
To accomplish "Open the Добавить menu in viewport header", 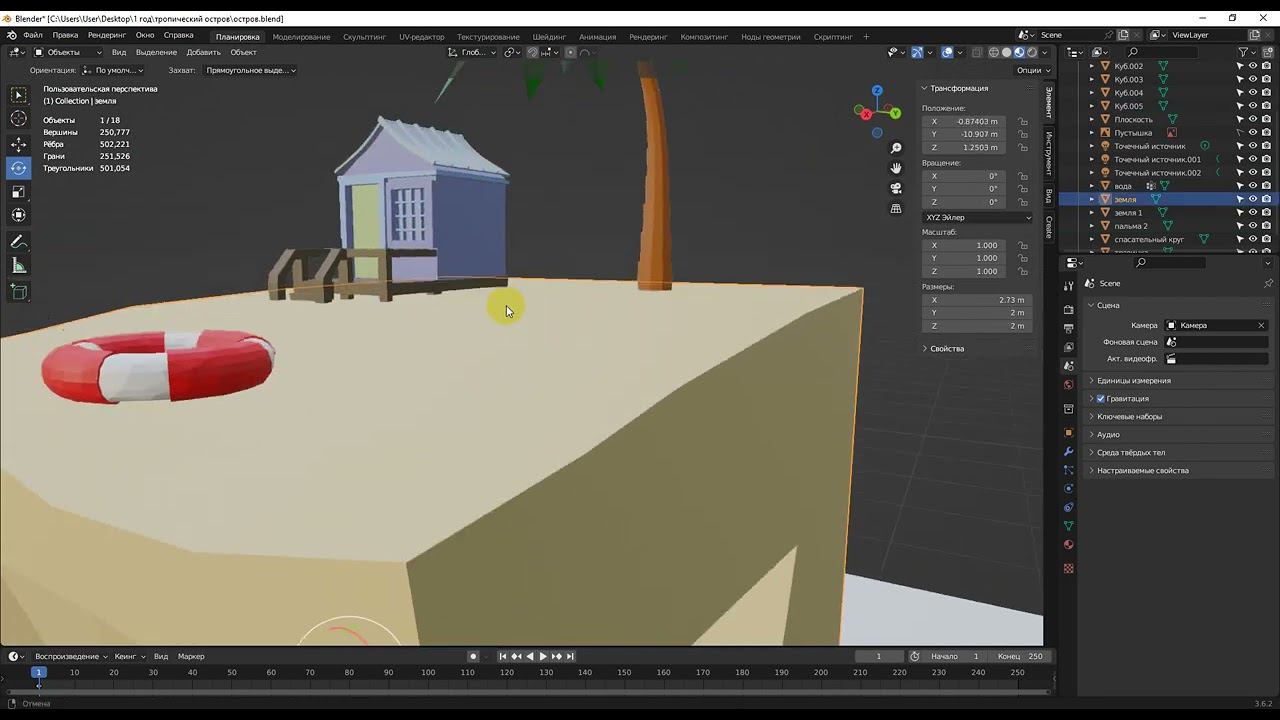I will pyautogui.click(x=203, y=52).
